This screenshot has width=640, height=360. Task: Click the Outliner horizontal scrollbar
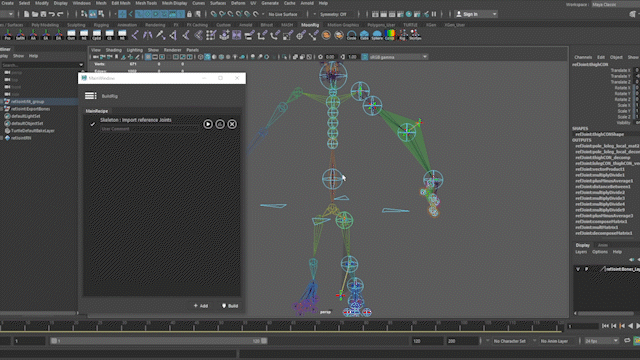[x=39, y=313]
